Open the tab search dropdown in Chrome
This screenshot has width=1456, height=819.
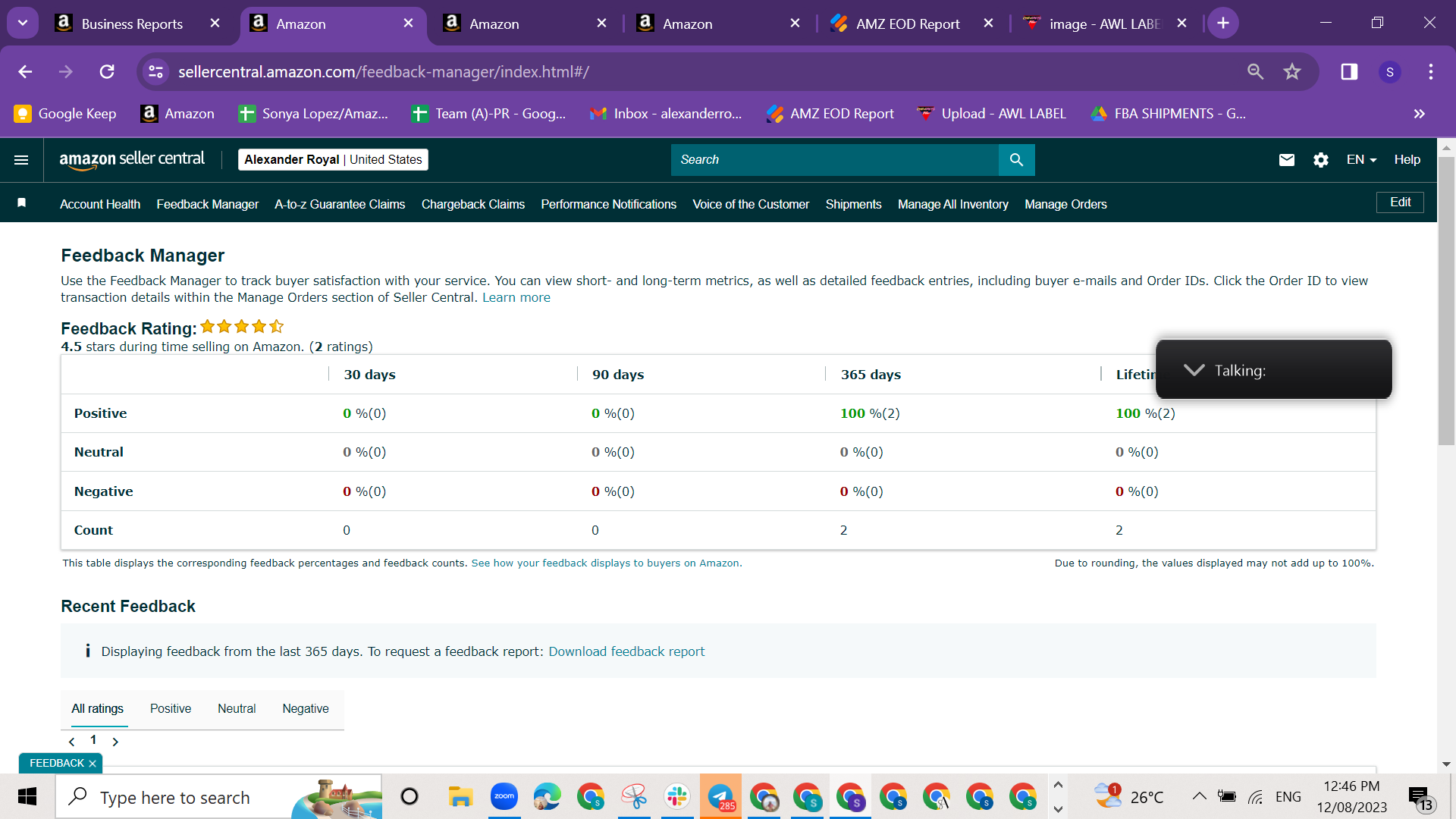[23, 24]
